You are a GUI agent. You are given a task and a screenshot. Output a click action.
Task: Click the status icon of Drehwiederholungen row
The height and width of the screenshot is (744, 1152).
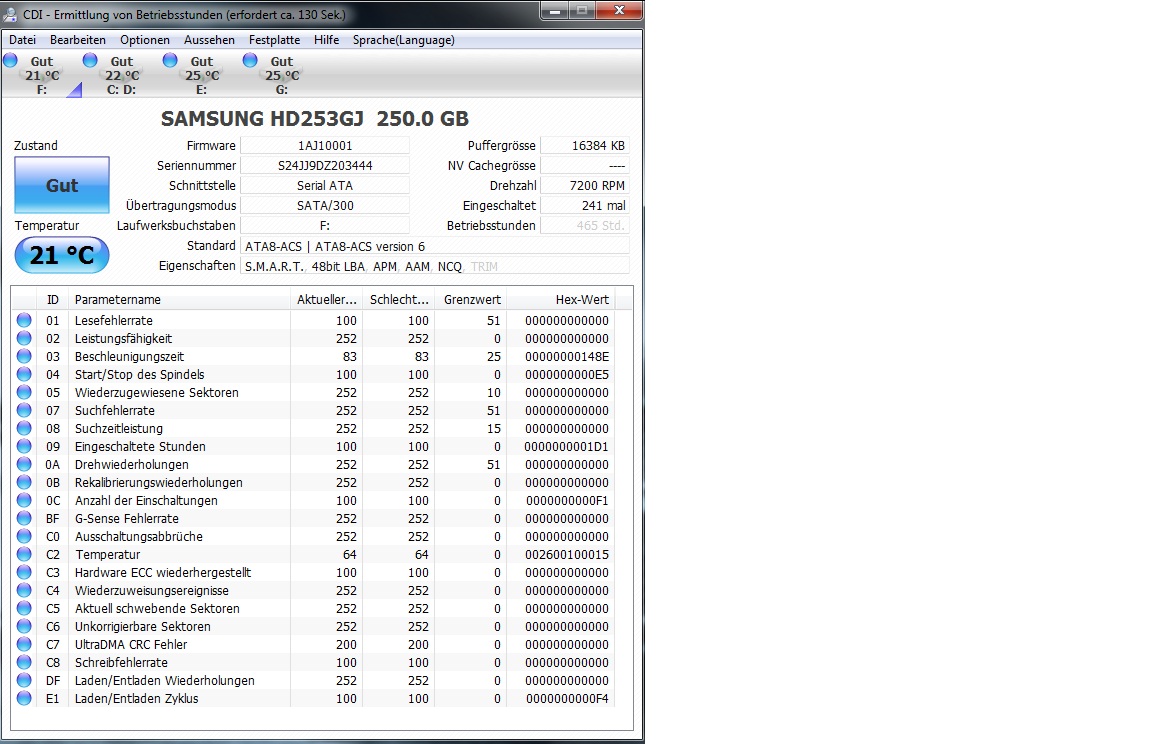tap(24, 464)
